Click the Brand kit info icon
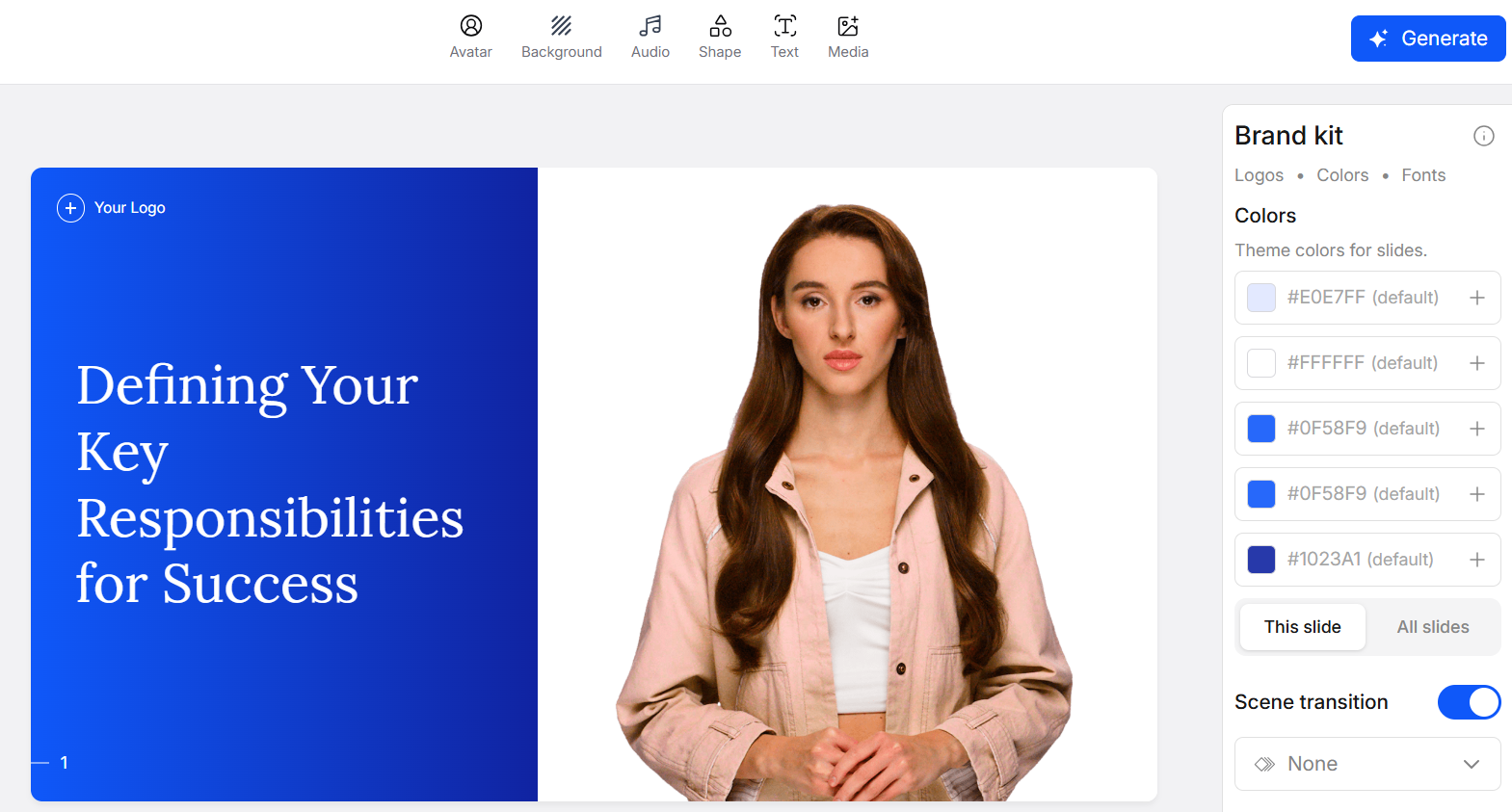 click(x=1484, y=136)
